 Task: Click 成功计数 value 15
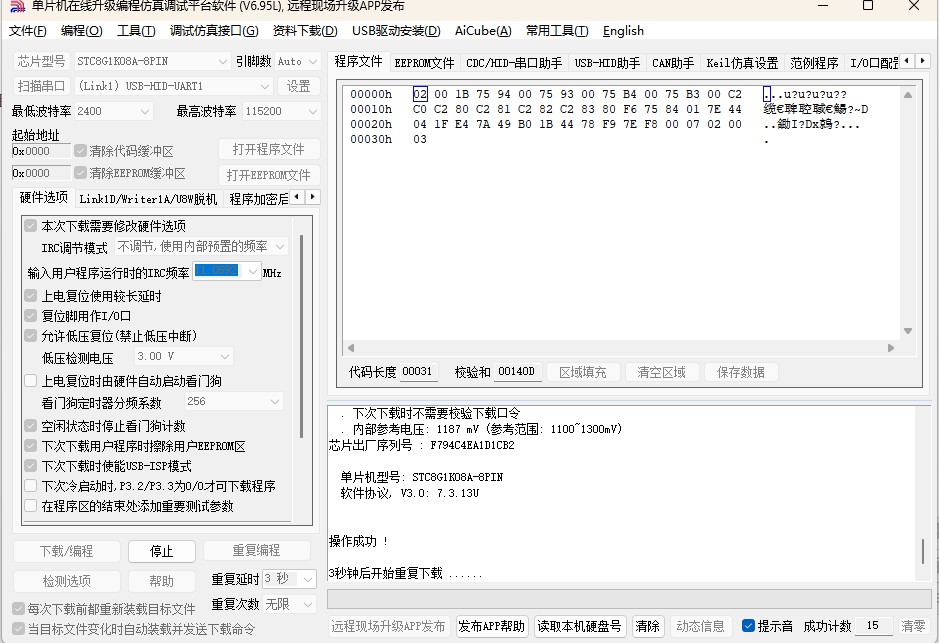tap(873, 626)
